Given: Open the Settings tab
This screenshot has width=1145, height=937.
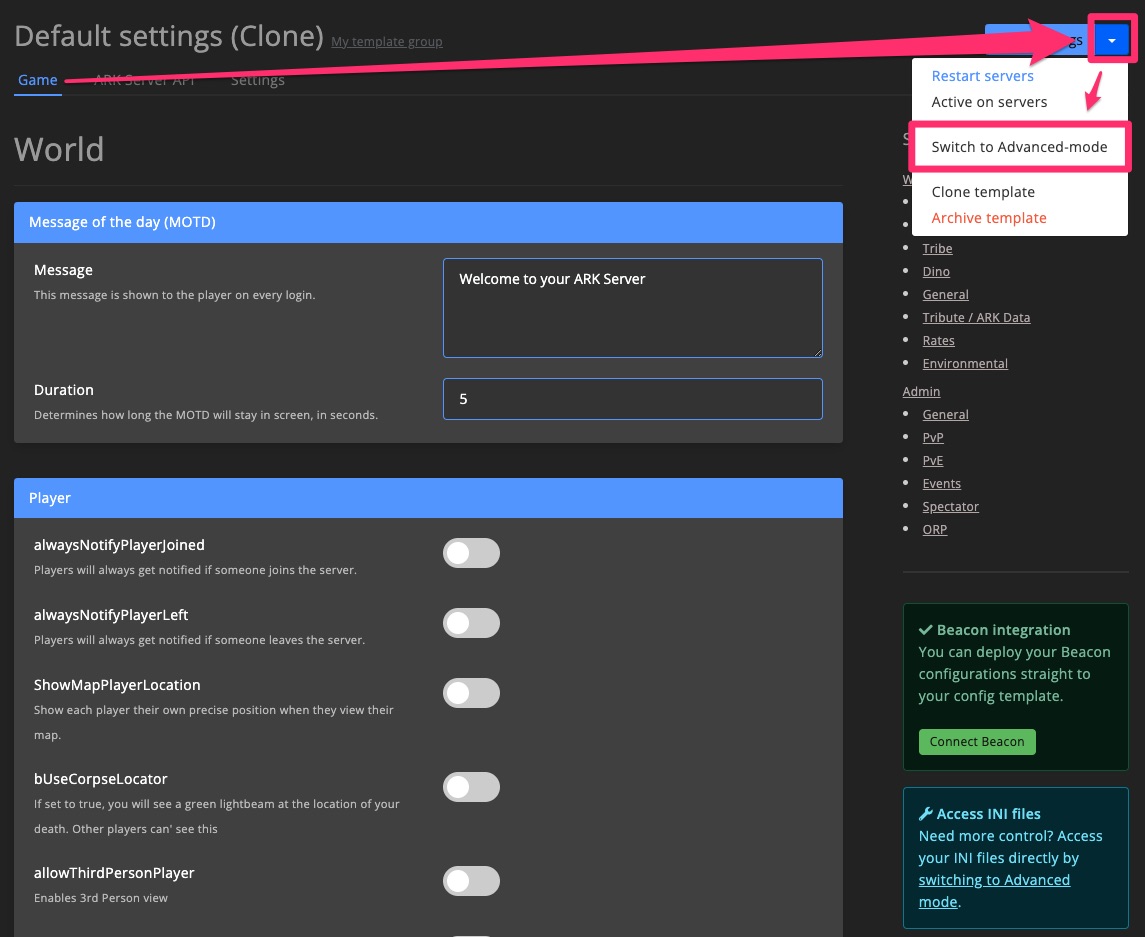Looking at the screenshot, I should [257, 80].
